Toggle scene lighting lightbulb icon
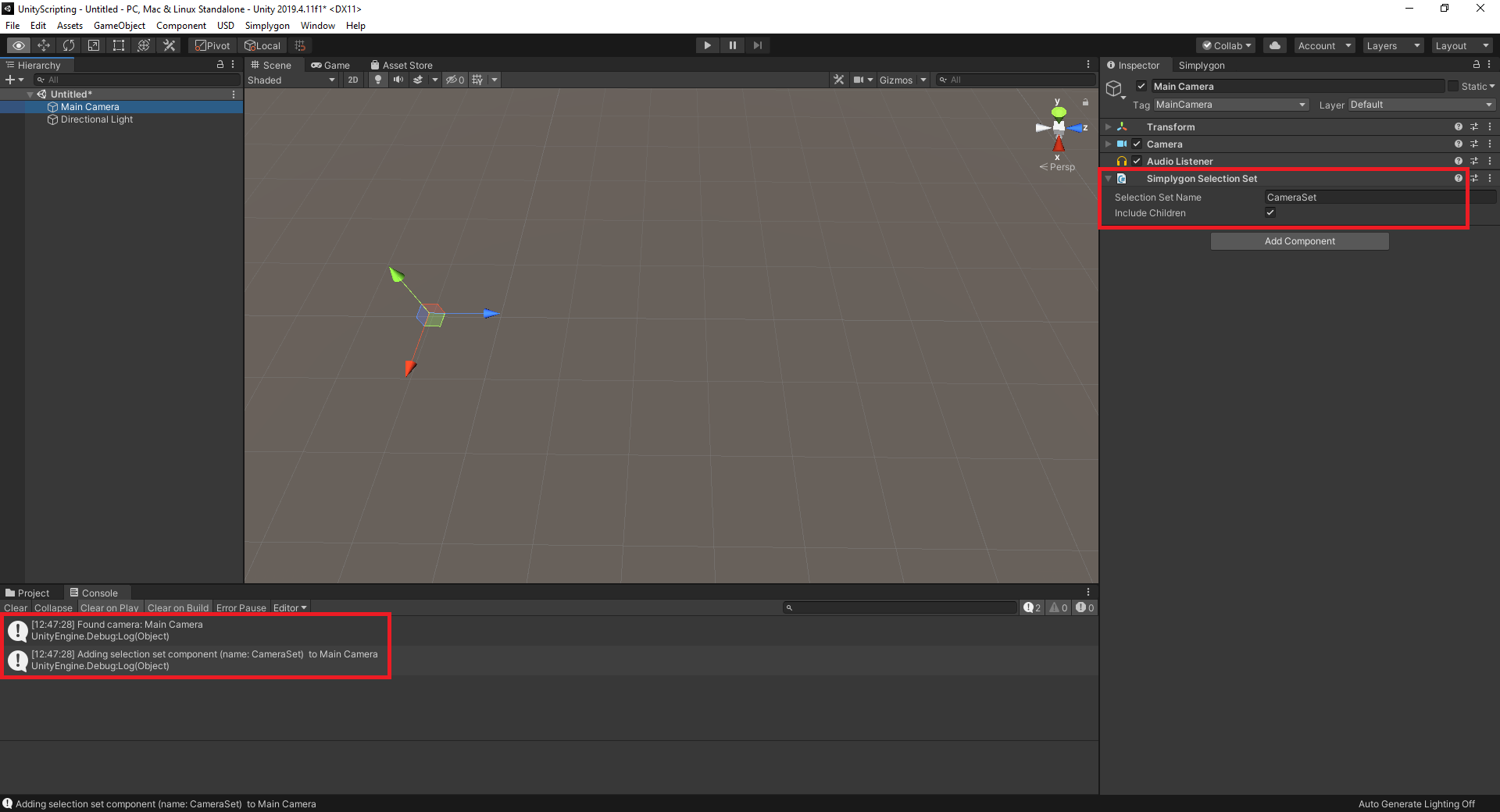Viewport: 1500px width, 812px height. click(x=378, y=80)
